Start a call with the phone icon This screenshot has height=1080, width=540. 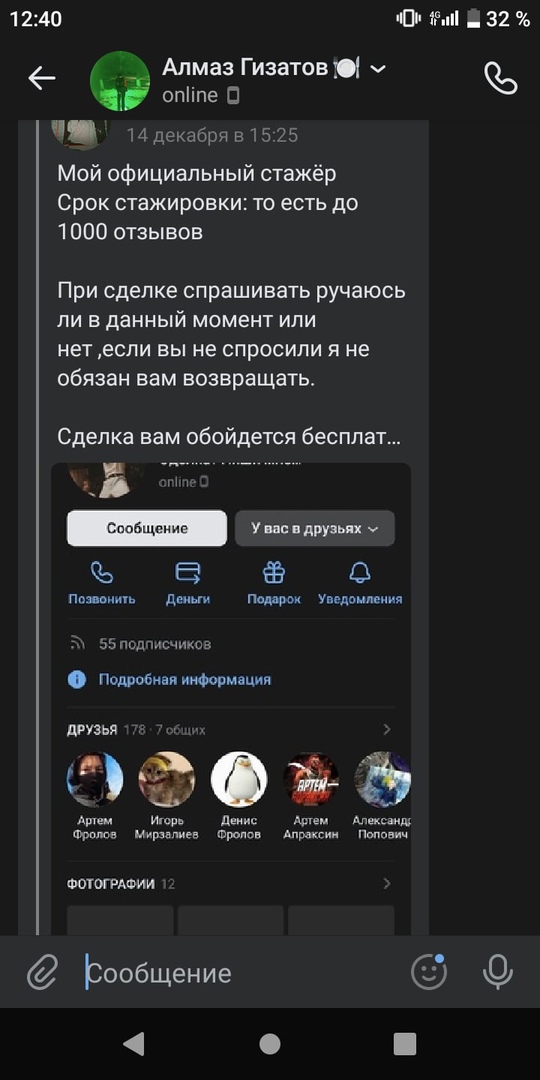pos(501,79)
